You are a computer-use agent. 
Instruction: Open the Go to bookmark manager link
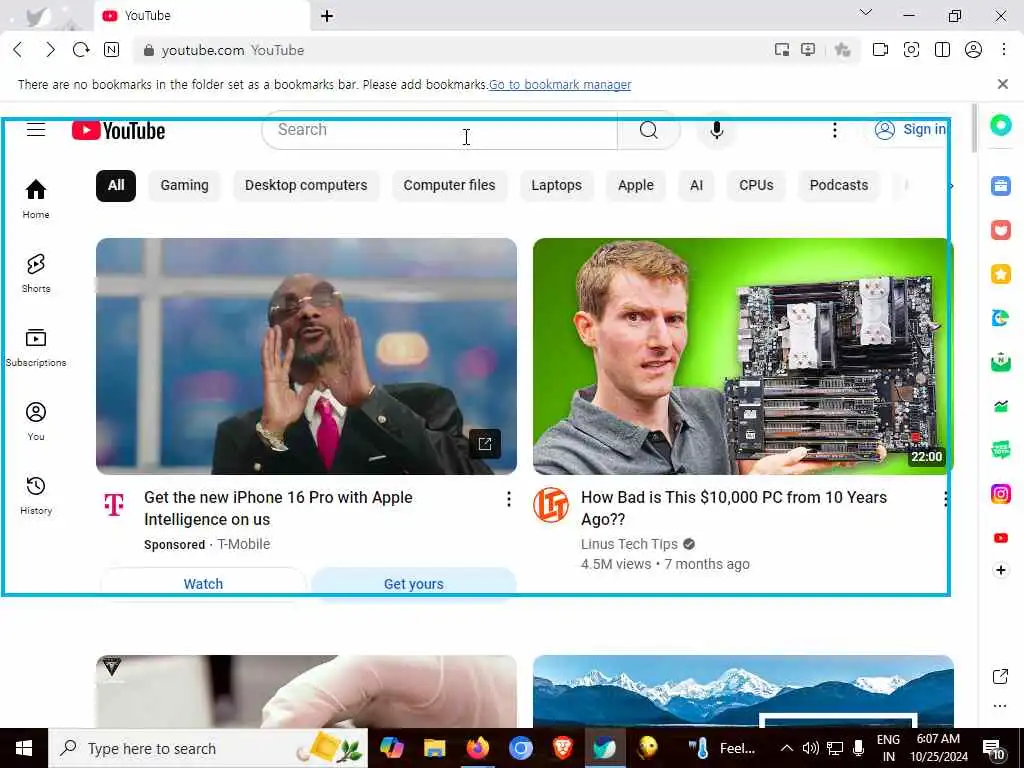(560, 84)
